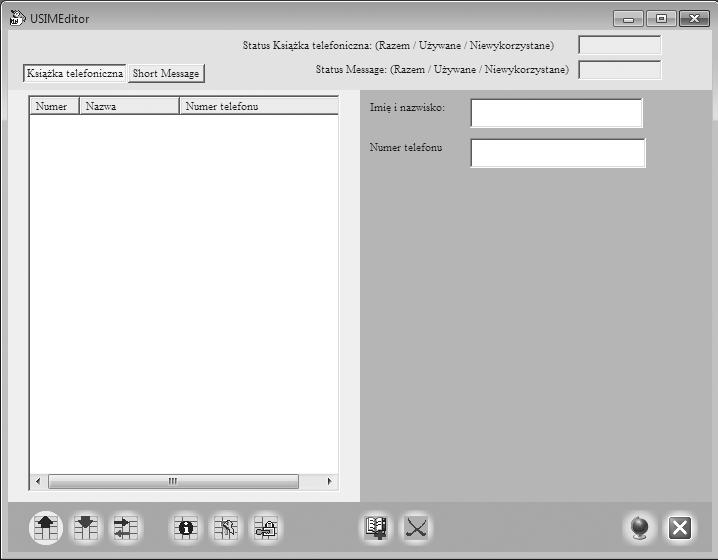718x560 pixels.
Task: Switch to the Książka telefoniczna tab
Action: [75, 73]
